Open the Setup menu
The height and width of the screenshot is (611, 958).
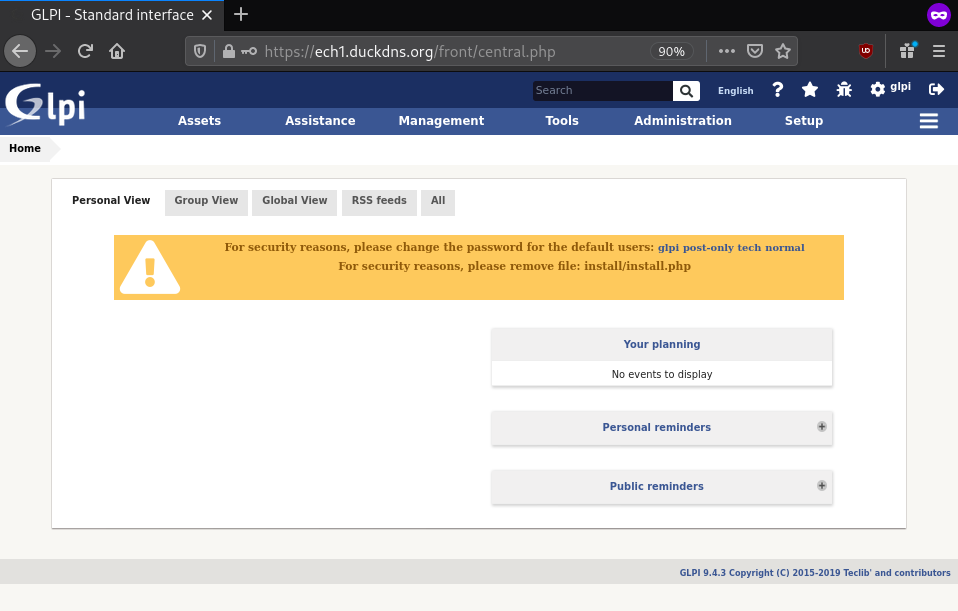pos(803,121)
